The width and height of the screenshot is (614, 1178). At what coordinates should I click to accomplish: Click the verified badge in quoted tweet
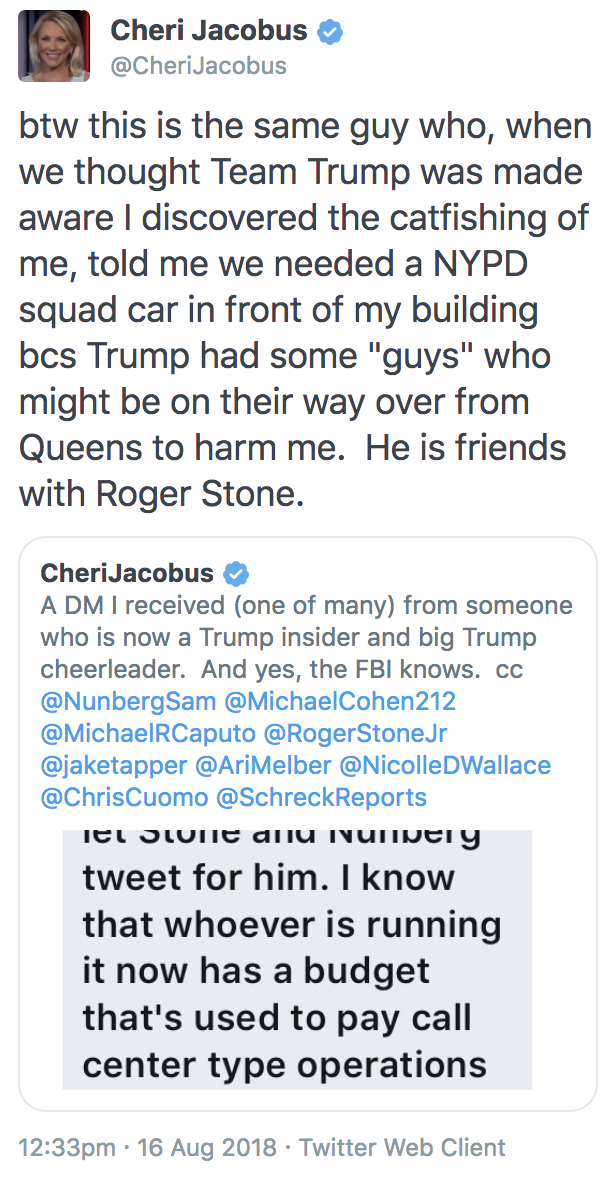(237, 575)
